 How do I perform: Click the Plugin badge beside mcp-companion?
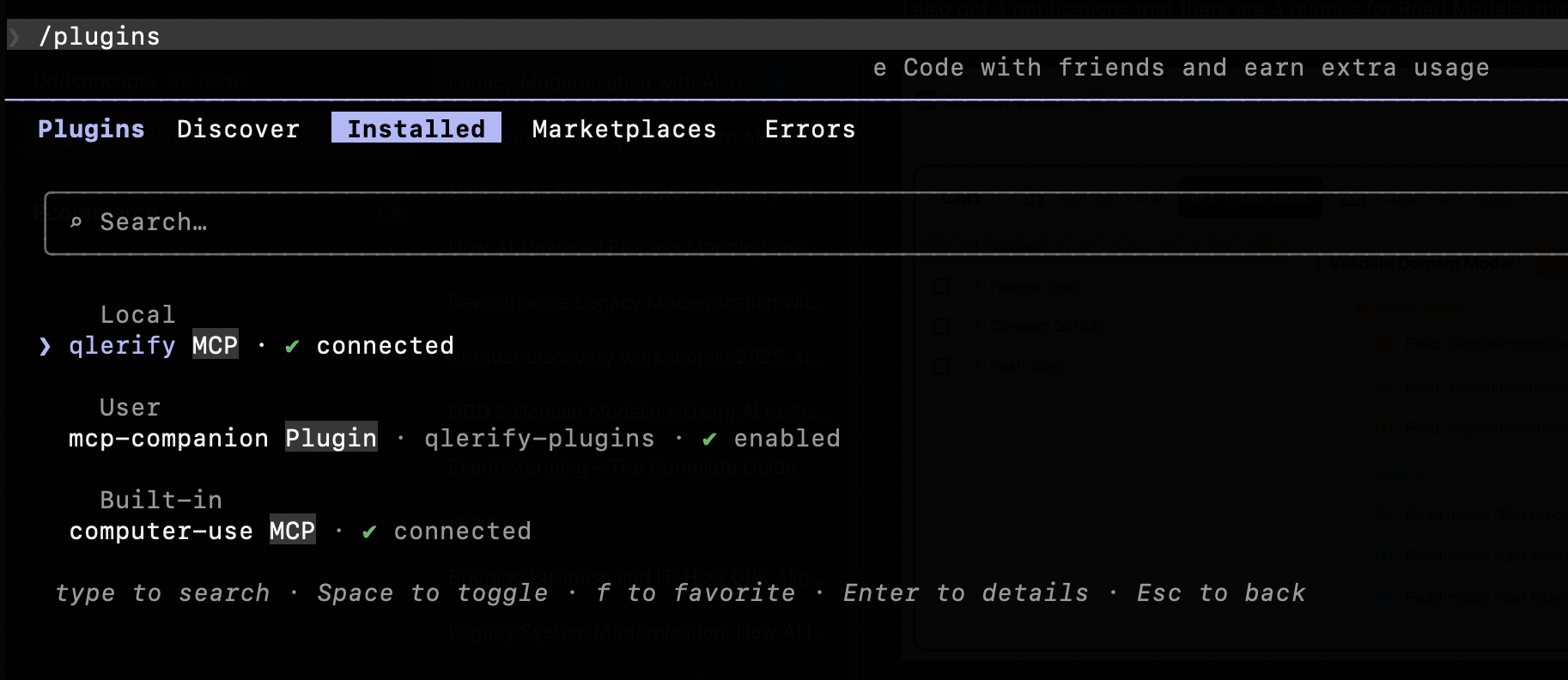pos(331,438)
